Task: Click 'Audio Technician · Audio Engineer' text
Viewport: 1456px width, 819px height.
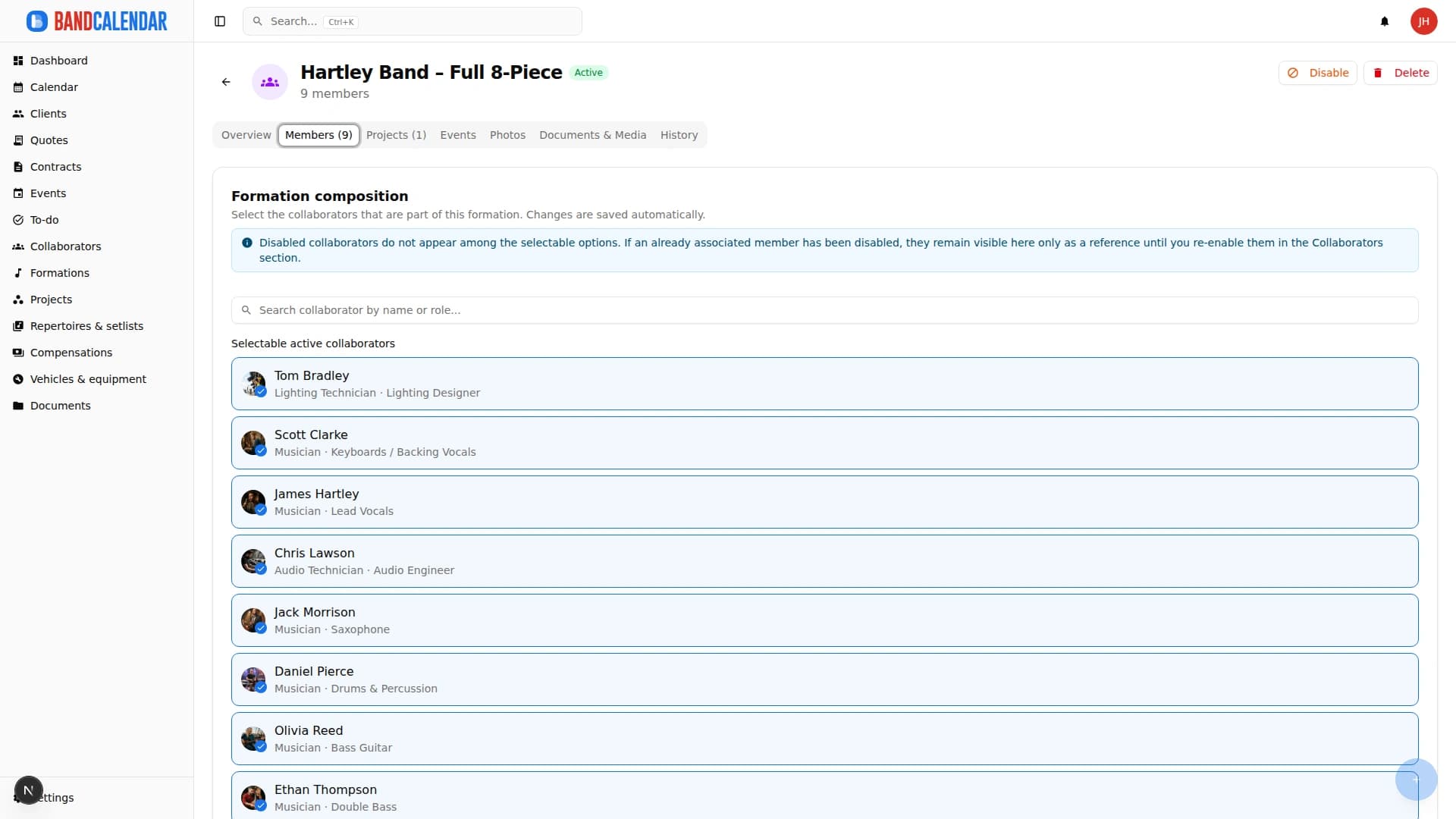Action: point(364,570)
